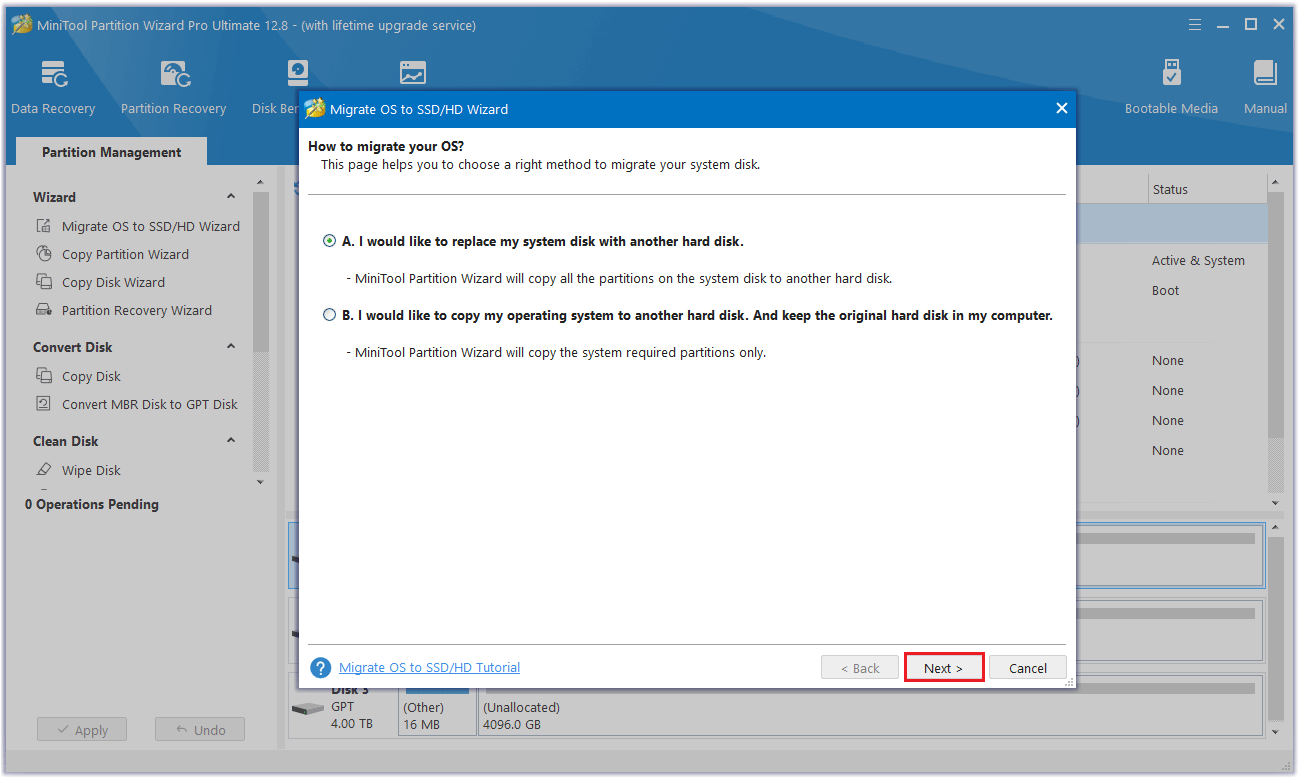Click the Cancel button in wizard
The image size is (1298, 777).
coord(1028,668)
